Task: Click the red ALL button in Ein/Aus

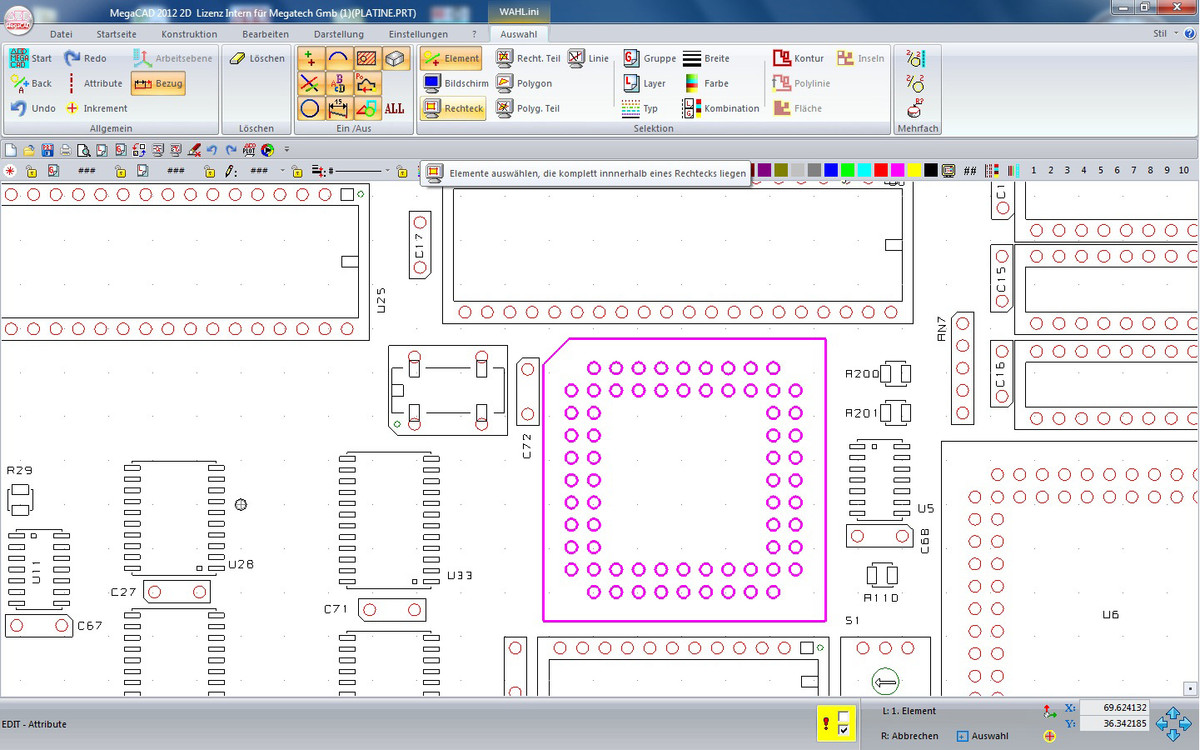Action: click(x=394, y=108)
